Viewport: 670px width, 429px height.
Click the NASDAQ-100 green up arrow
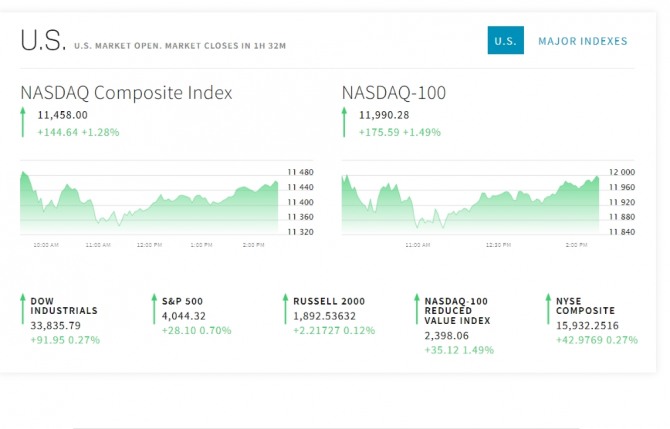point(345,122)
